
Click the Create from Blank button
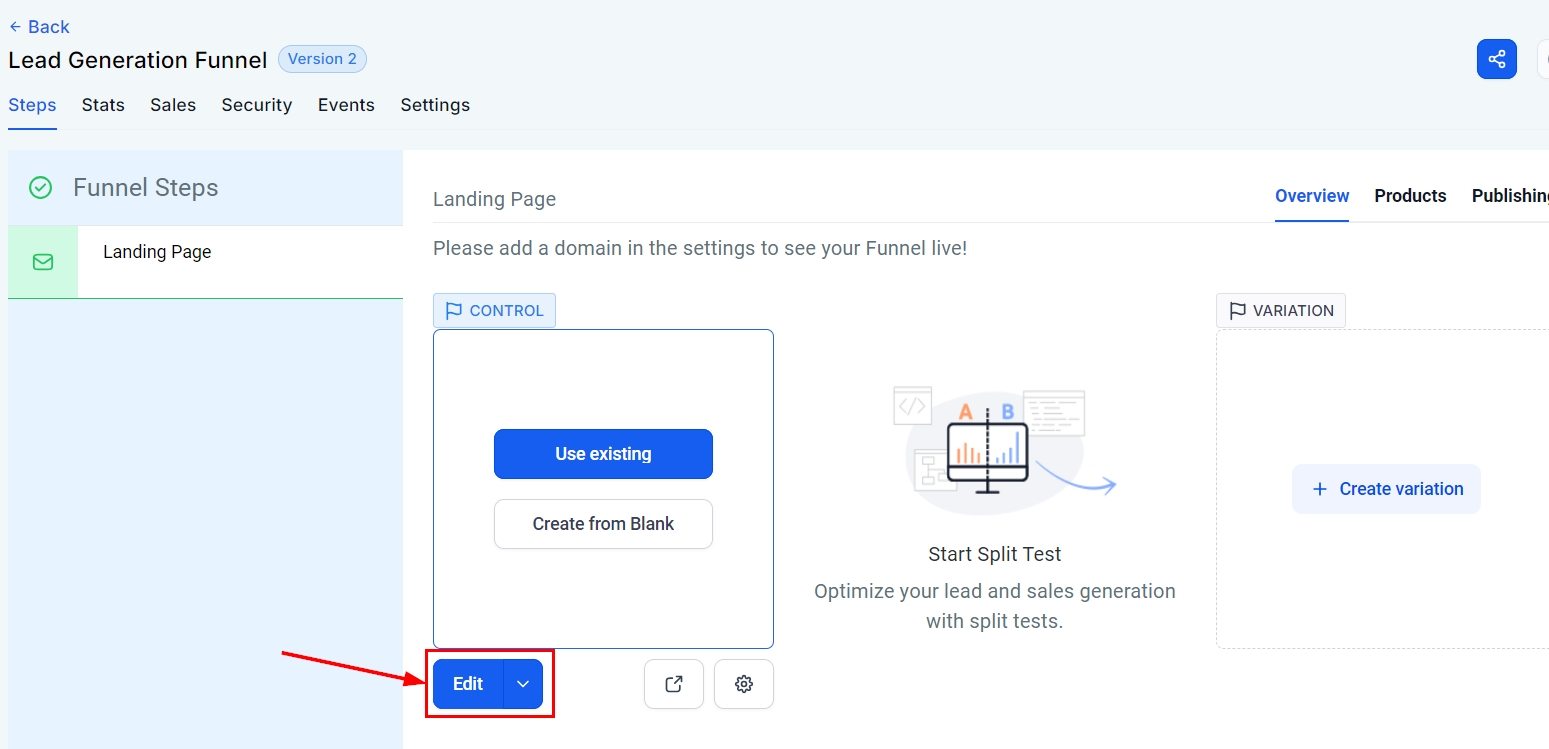[x=603, y=524]
